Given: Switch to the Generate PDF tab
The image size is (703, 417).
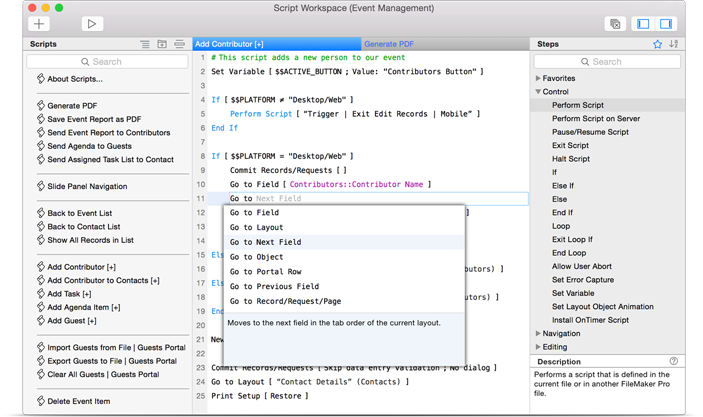Looking at the screenshot, I should tap(389, 44).
